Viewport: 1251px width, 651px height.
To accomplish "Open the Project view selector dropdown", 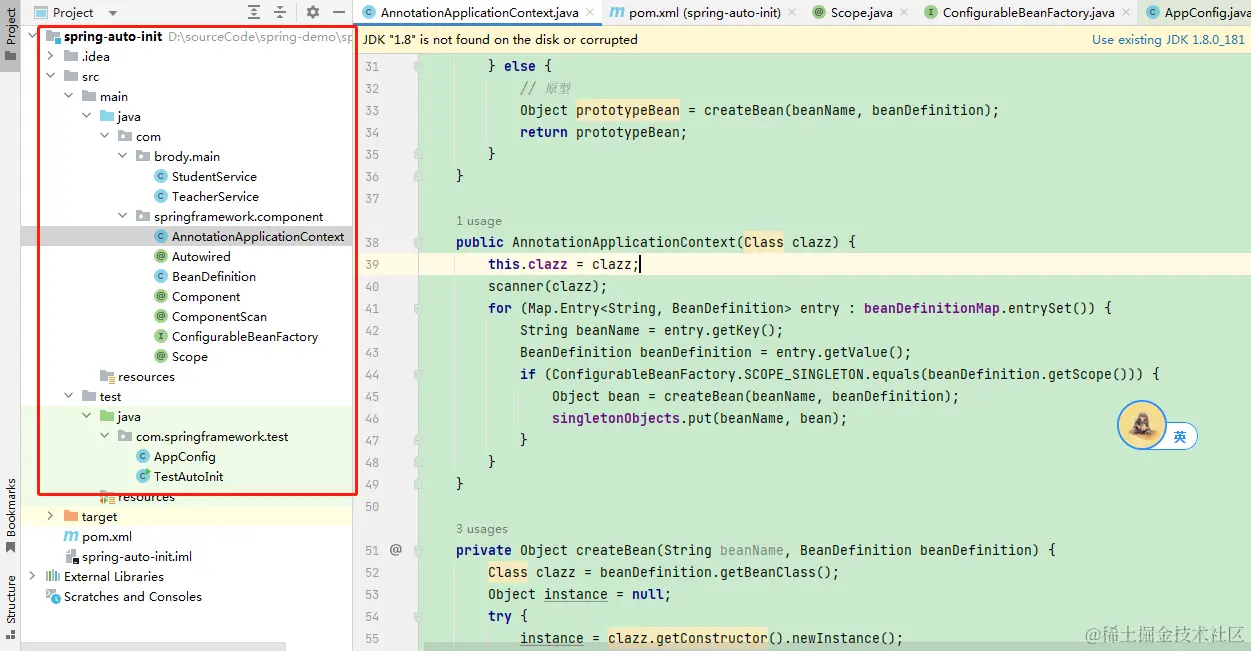I will click(112, 13).
